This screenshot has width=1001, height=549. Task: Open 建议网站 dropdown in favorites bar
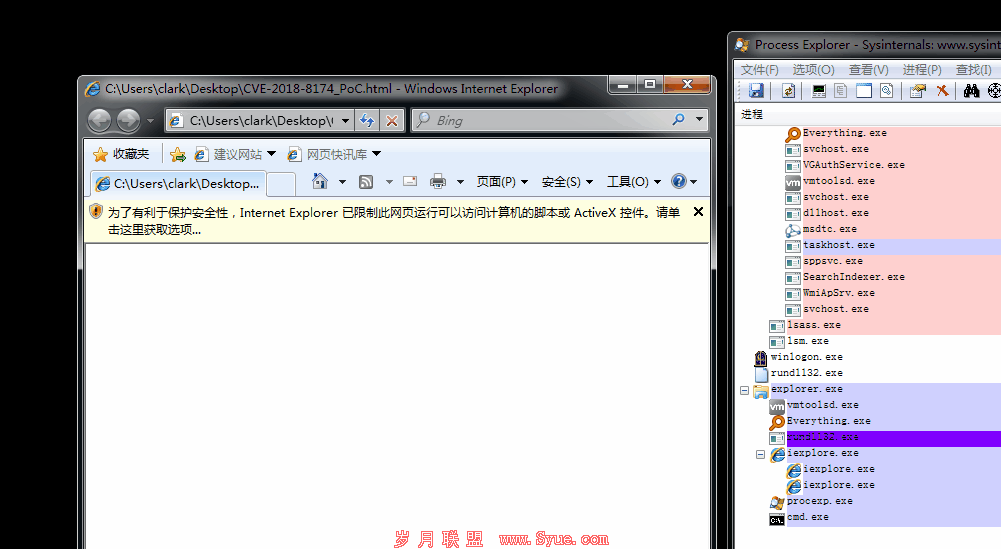tap(271, 154)
